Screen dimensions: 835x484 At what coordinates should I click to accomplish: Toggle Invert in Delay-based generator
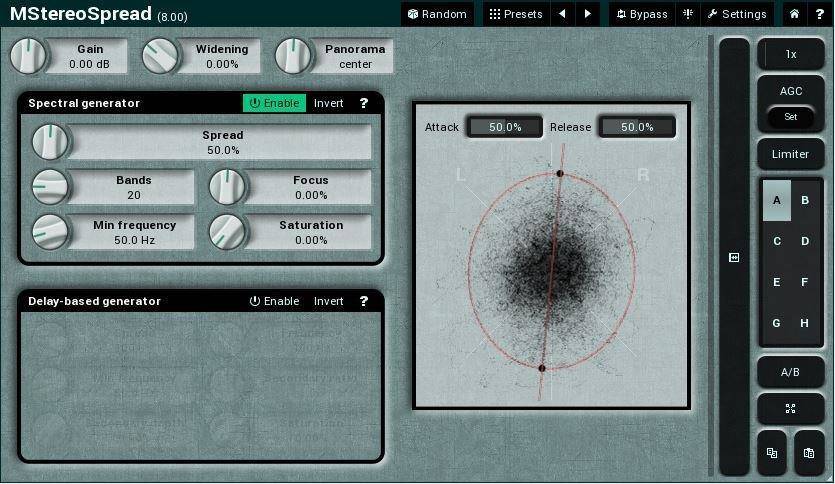329,301
